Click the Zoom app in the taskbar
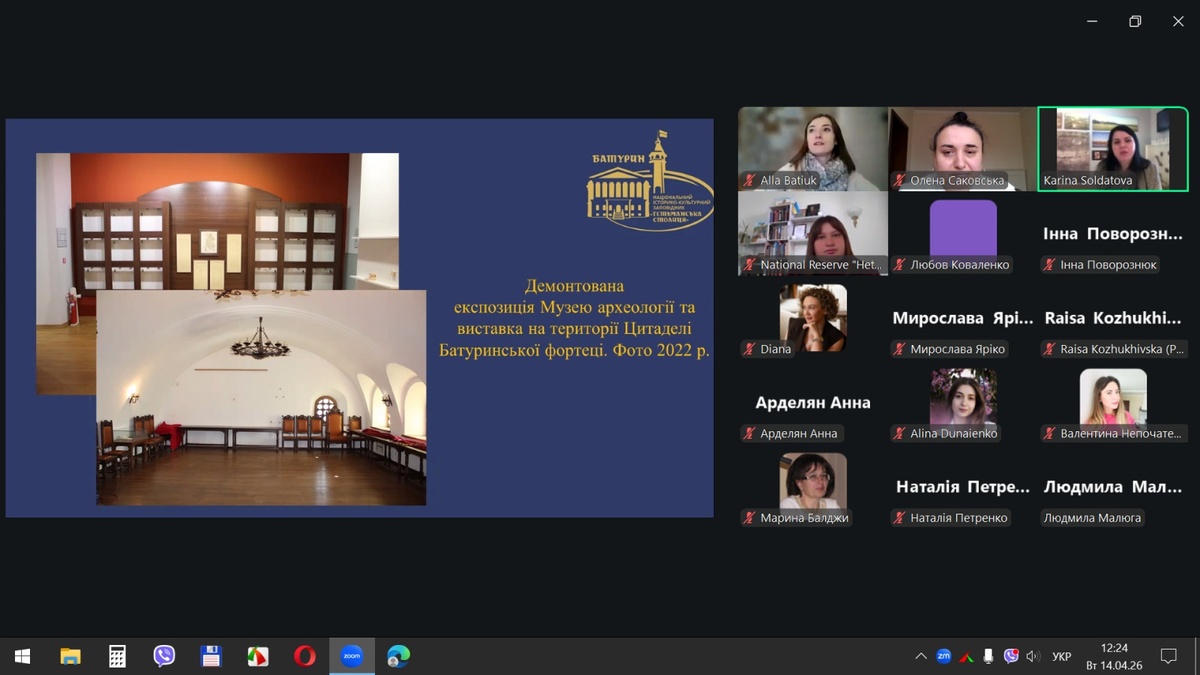Image resolution: width=1200 pixels, height=675 pixels. tap(351, 656)
